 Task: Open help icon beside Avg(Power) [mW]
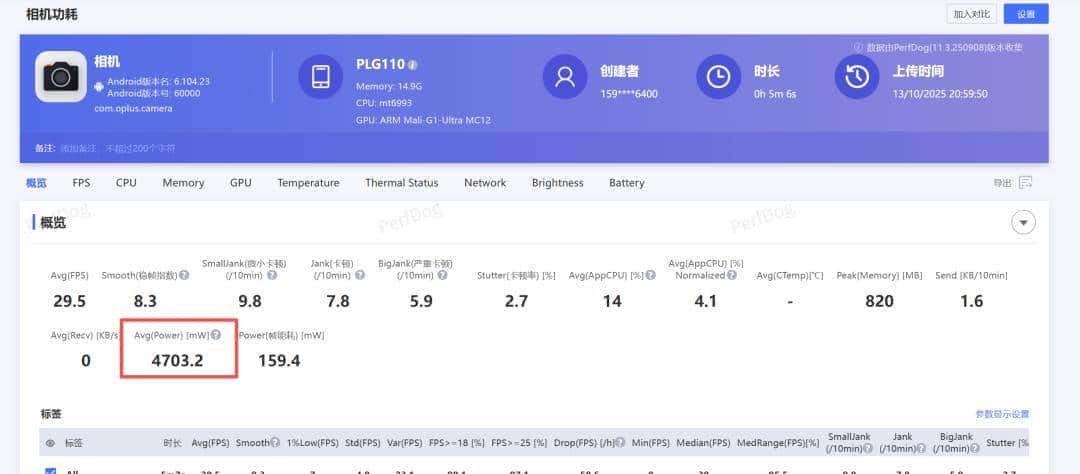[x=216, y=335]
